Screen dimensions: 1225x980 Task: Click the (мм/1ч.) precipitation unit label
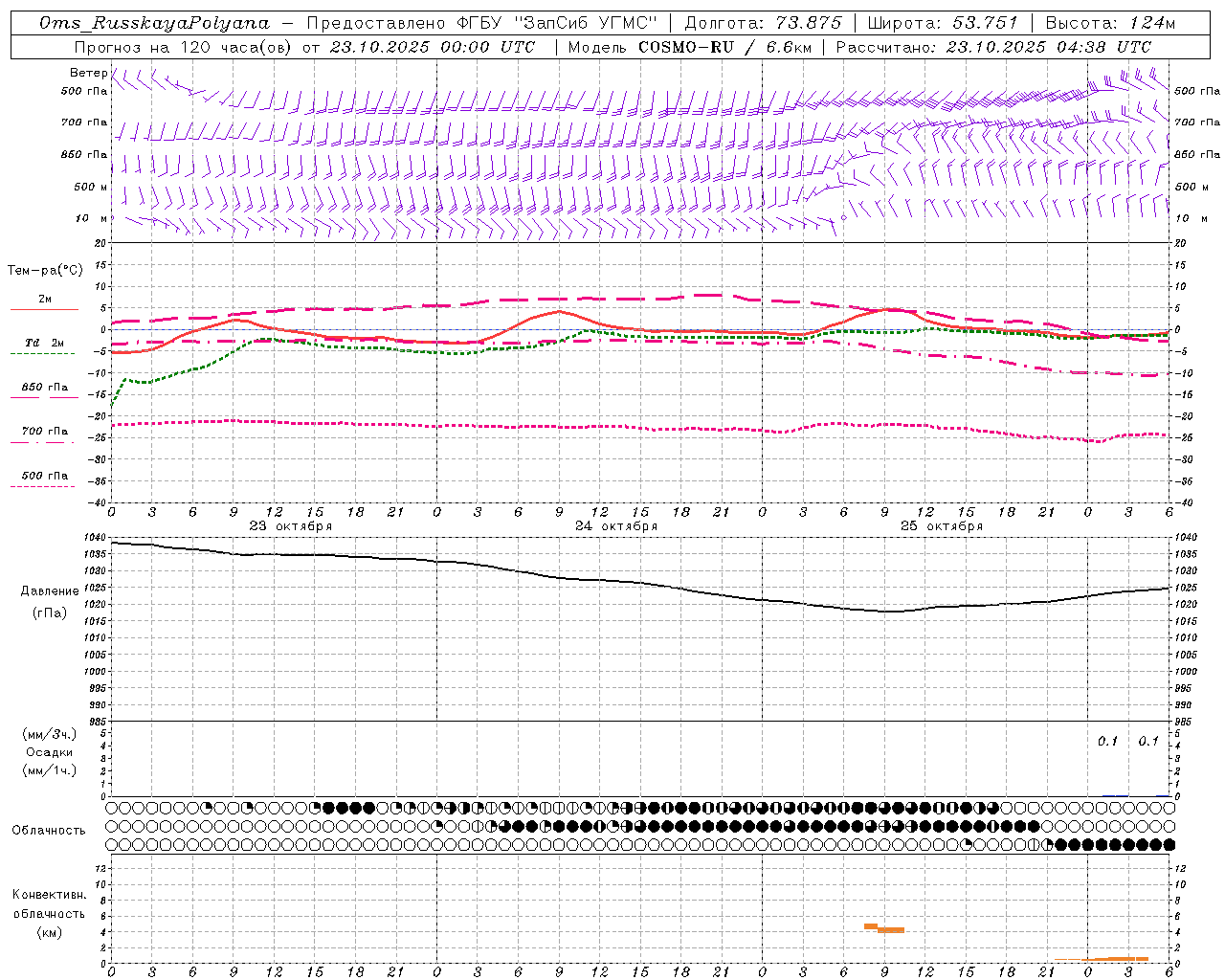point(50,770)
